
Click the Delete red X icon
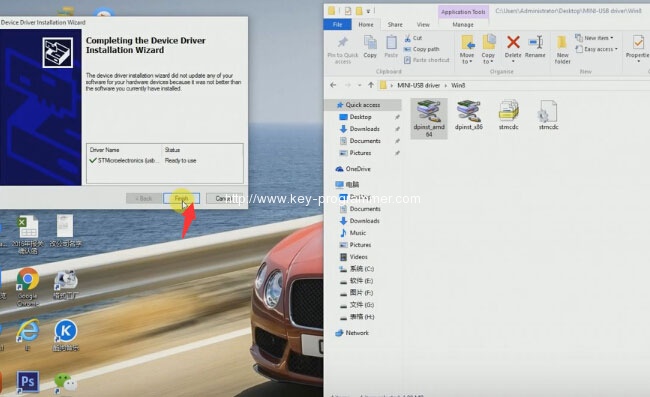[x=513, y=42]
